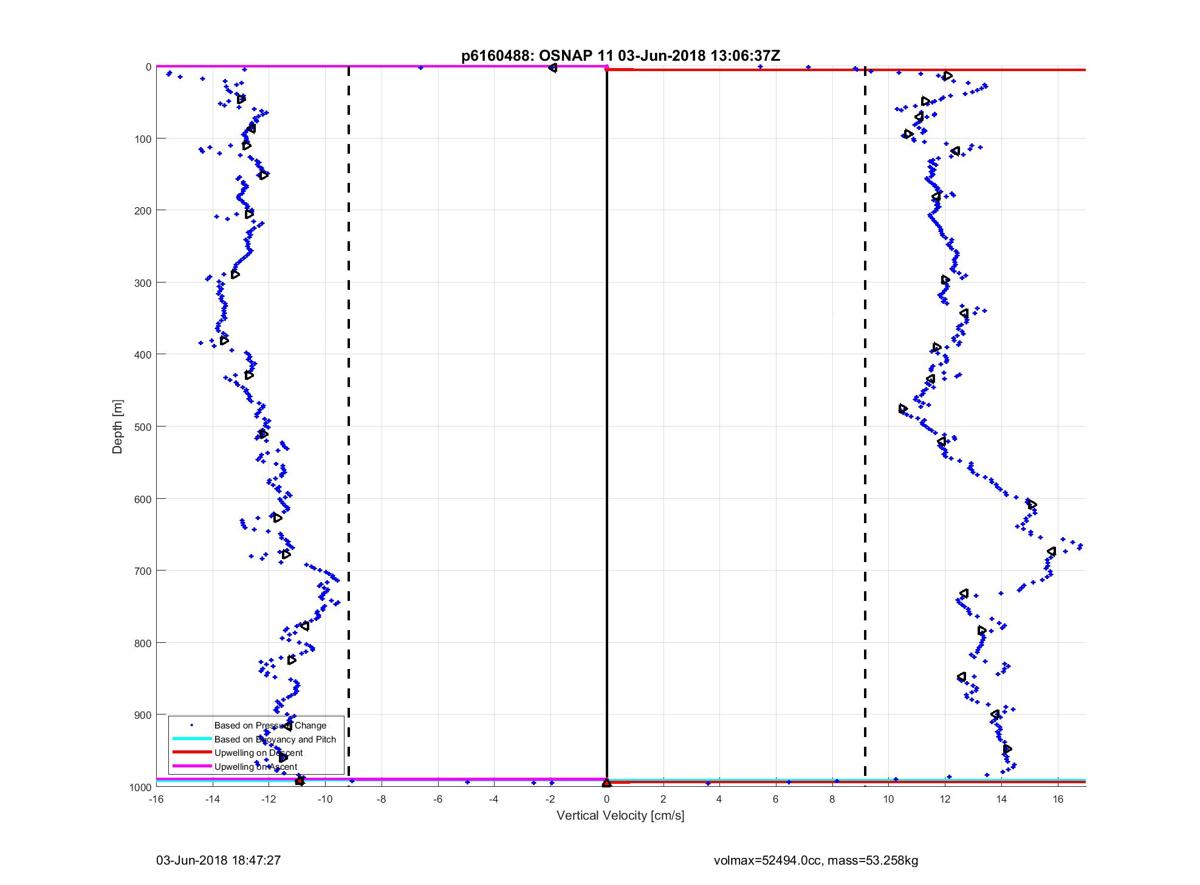
Task: Click the volmax=52494.0cc, mass=53.258kg text
Action: 815,860
